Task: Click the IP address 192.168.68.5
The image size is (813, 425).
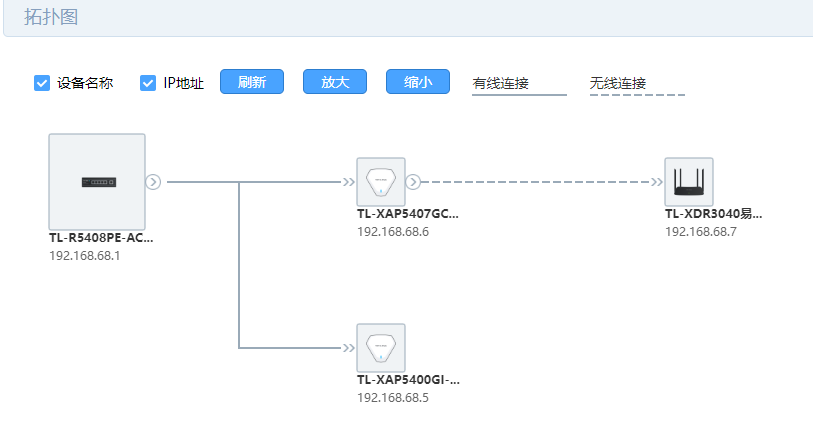Action: coord(393,398)
